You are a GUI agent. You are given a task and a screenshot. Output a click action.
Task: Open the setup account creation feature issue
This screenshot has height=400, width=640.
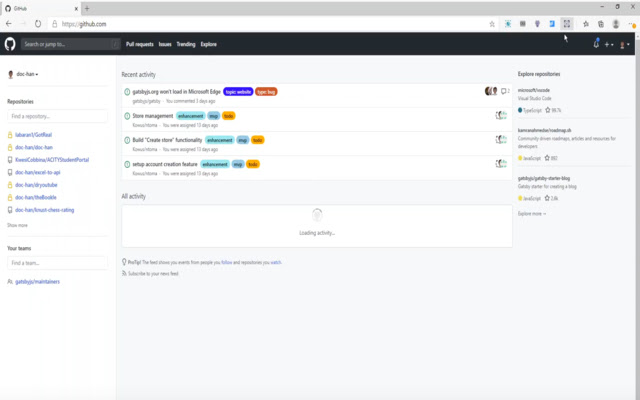pyautogui.click(x=165, y=164)
